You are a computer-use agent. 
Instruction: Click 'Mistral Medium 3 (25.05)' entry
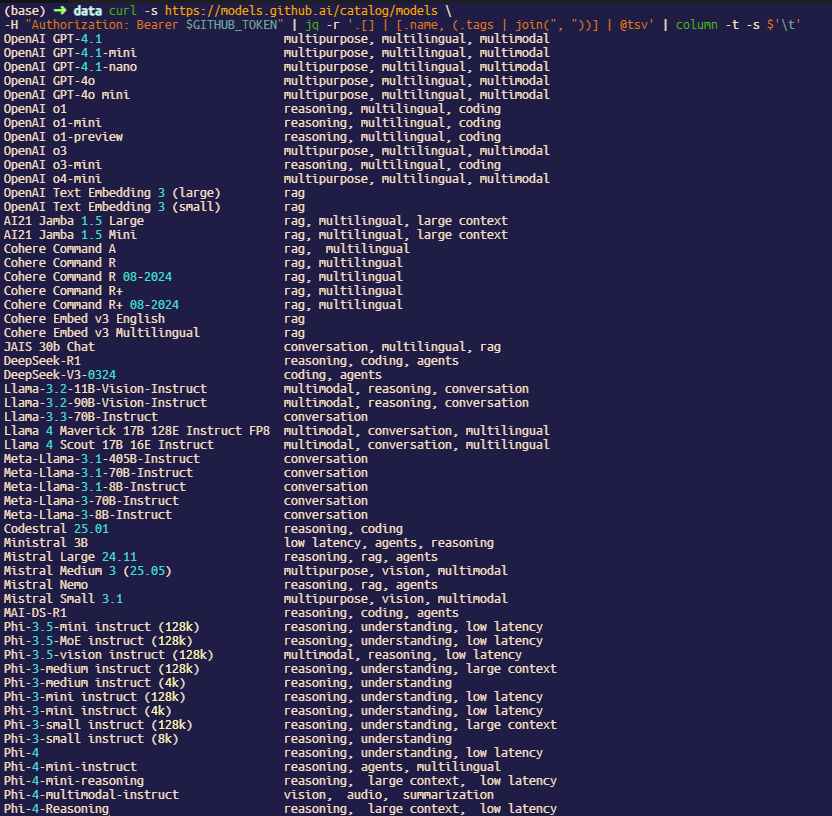click(x=88, y=571)
